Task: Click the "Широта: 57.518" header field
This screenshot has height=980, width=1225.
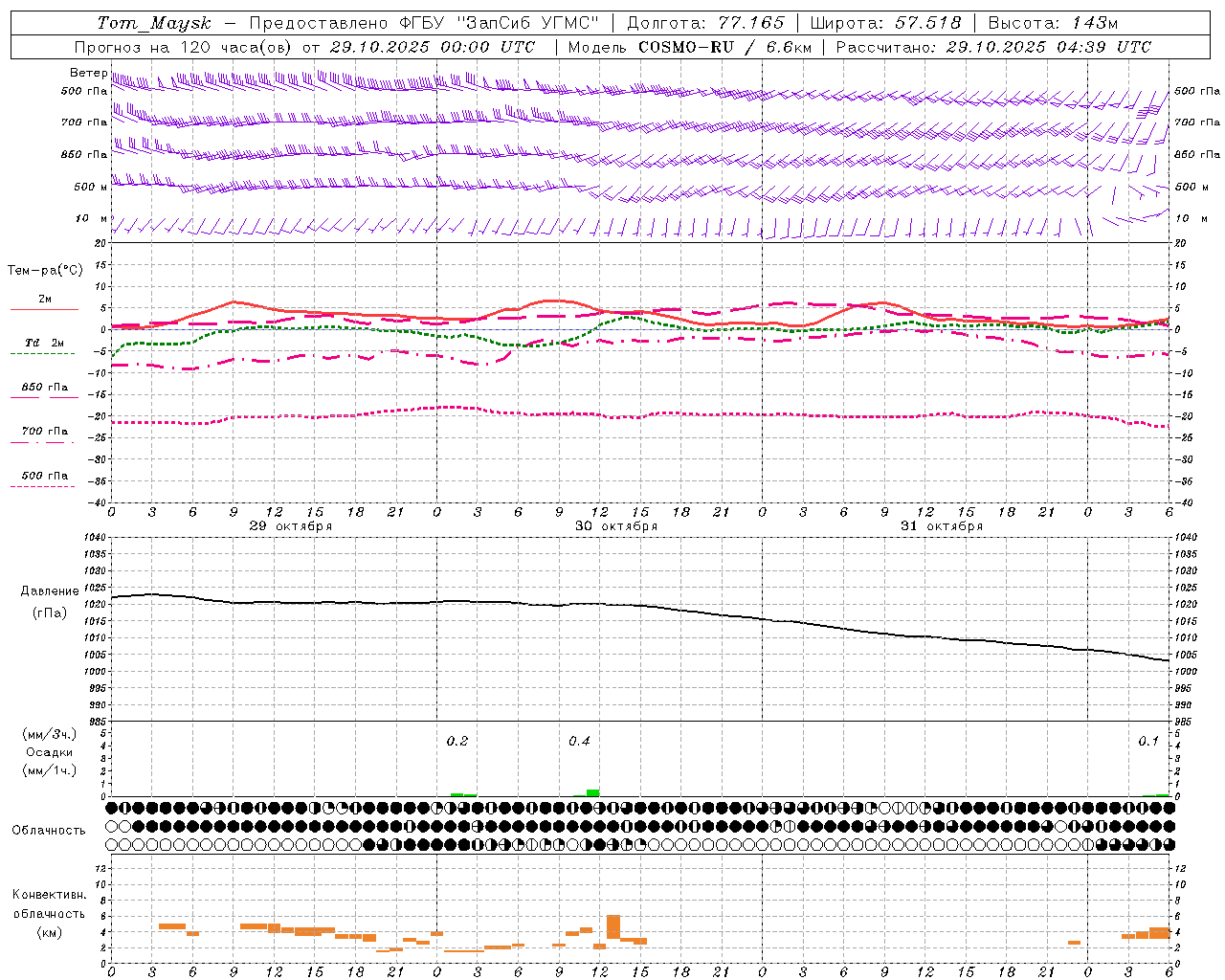Action: 885,23
